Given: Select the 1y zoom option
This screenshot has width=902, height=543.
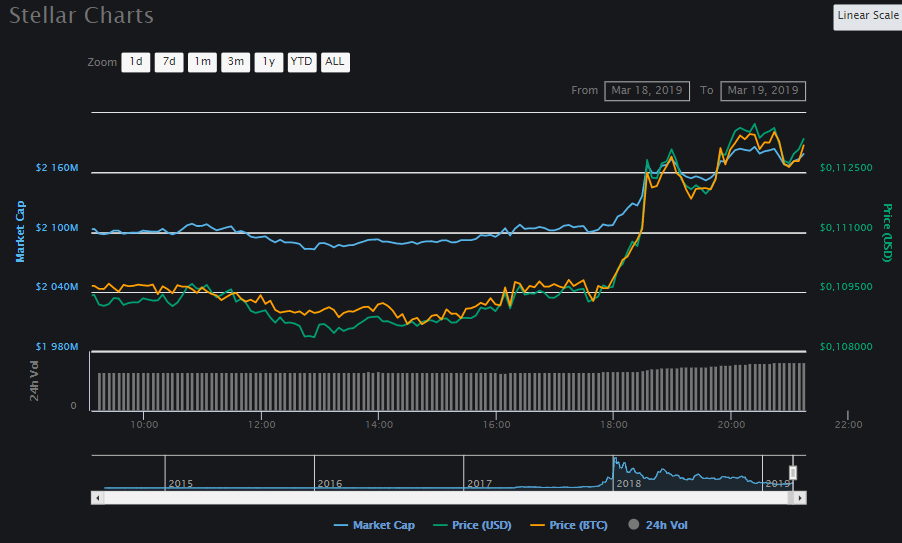Looking at the screenshot, I should tap(268, 62).
